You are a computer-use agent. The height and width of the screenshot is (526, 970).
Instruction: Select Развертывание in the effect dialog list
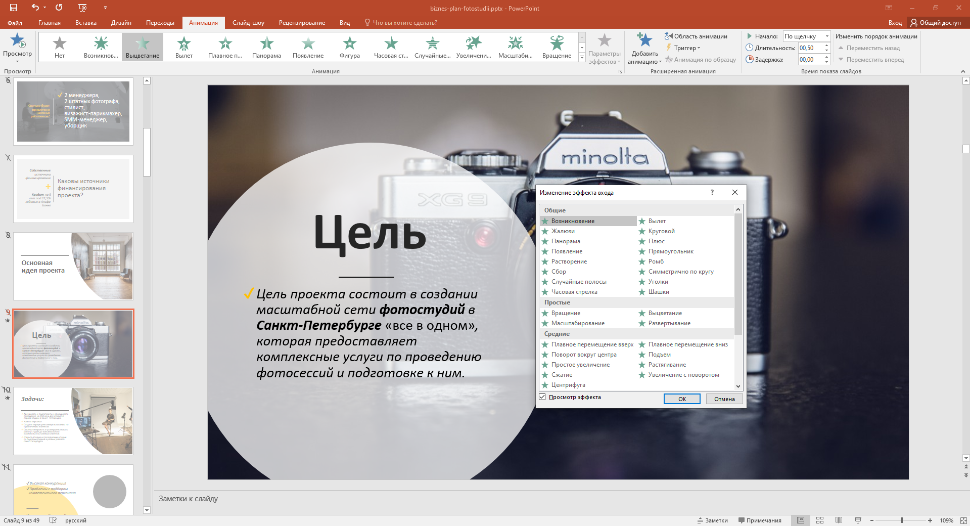pos(665,323)
